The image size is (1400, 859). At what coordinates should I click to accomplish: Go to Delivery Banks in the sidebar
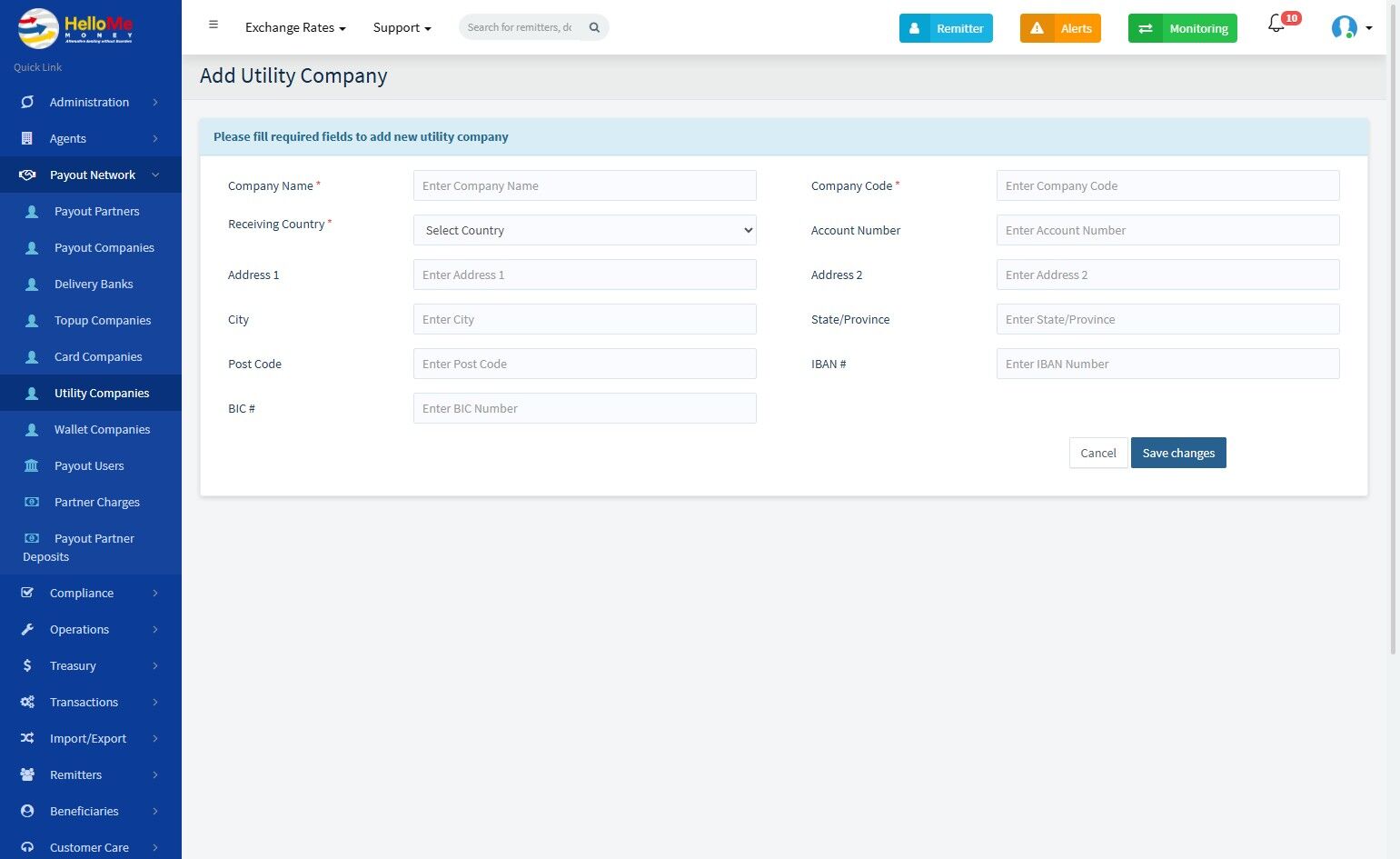94,284
